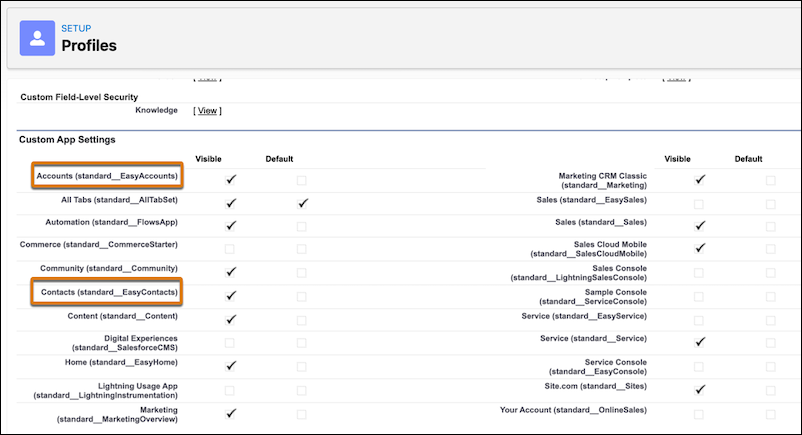Check Default for Content app

click(x=302, y=320)
